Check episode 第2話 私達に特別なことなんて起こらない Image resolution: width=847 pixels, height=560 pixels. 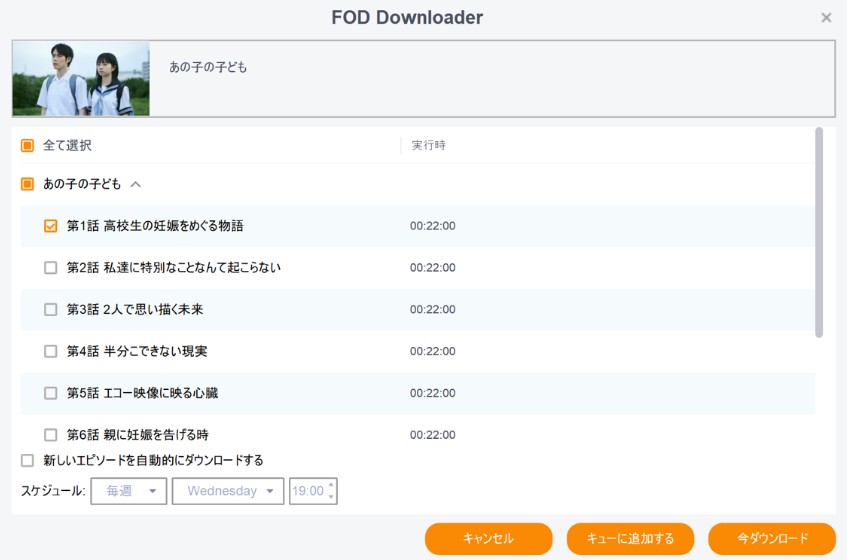[50, 267]
